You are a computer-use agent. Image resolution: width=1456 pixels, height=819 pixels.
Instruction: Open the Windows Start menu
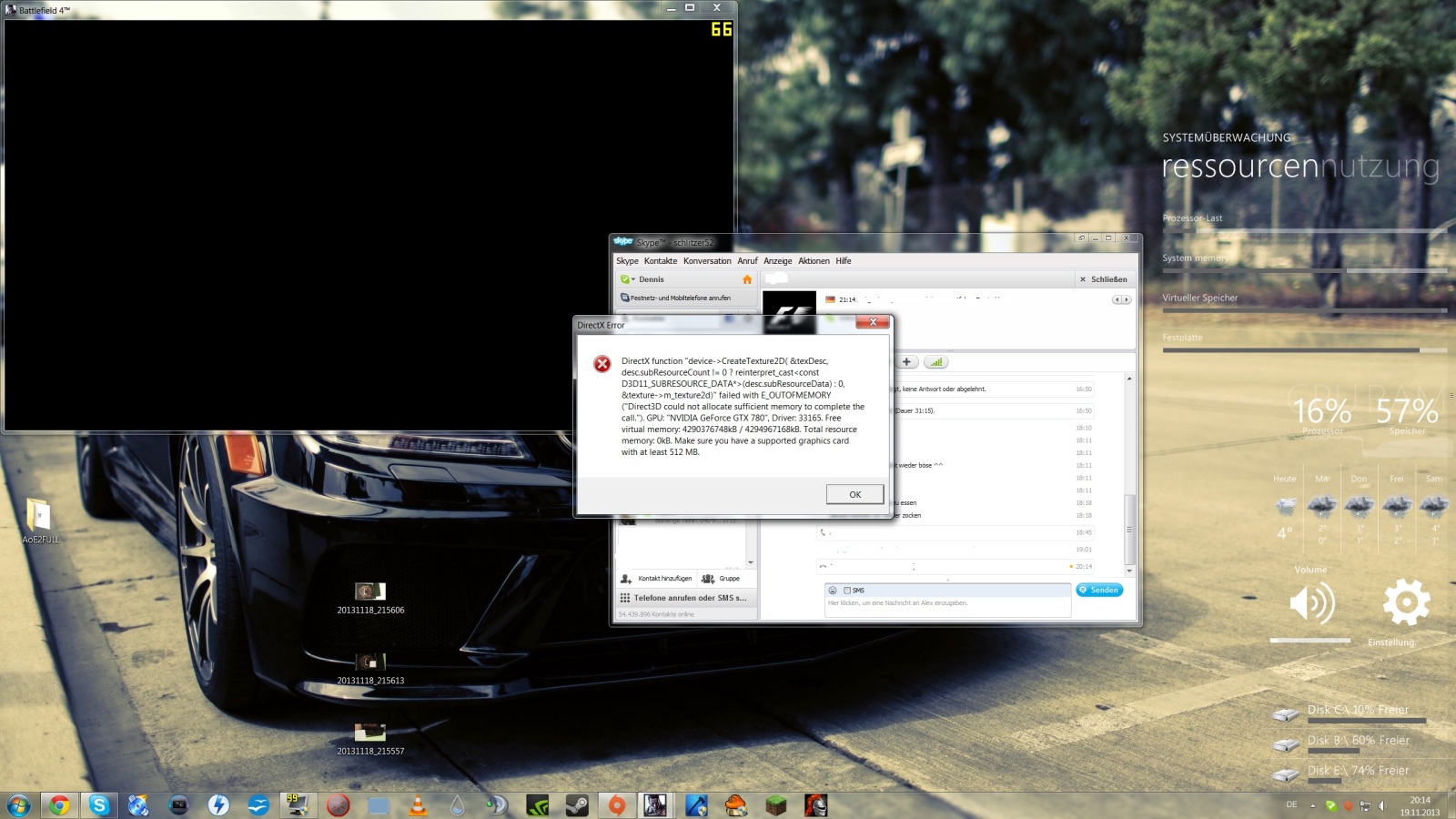click(18, 805)
